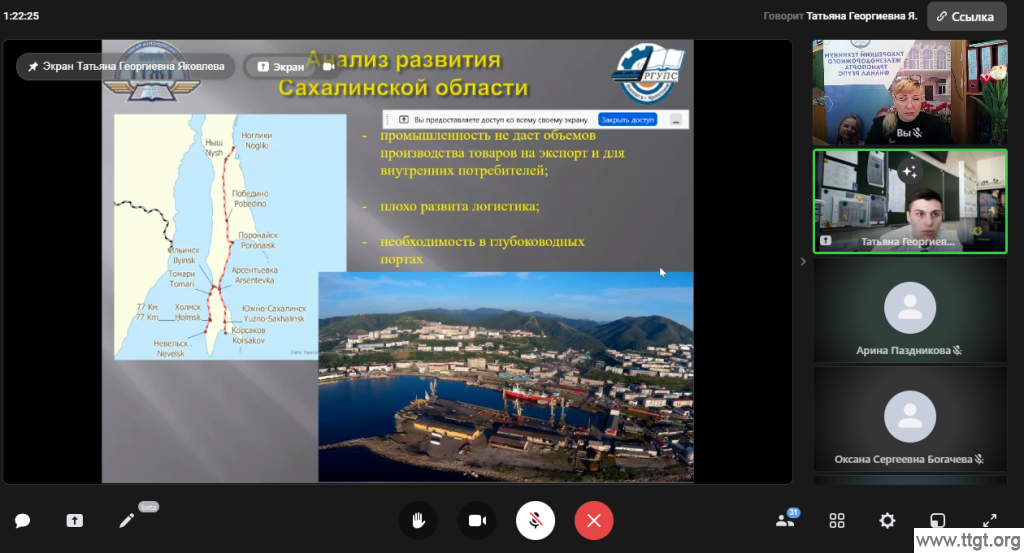Image resolution: width=1024 pixels, height=553 pixels.
Task: Start screen sharing from bottom toolbar
Action: point(75,521)
